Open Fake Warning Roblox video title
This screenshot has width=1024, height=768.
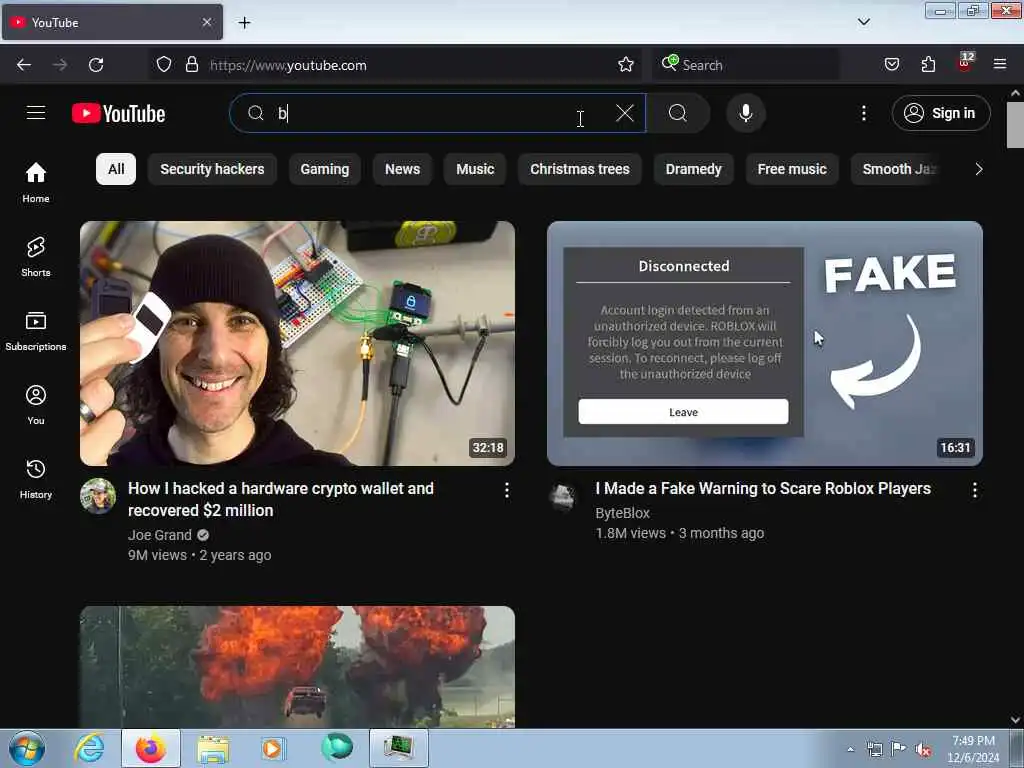(x=763, y=488)
